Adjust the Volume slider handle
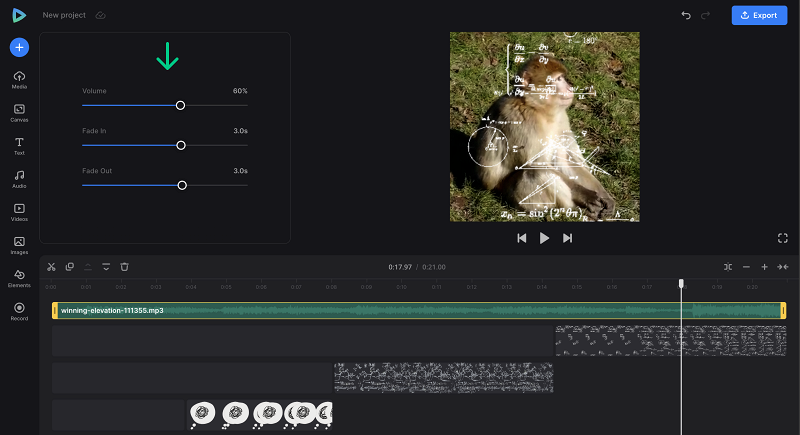 (x=181, y=106)
